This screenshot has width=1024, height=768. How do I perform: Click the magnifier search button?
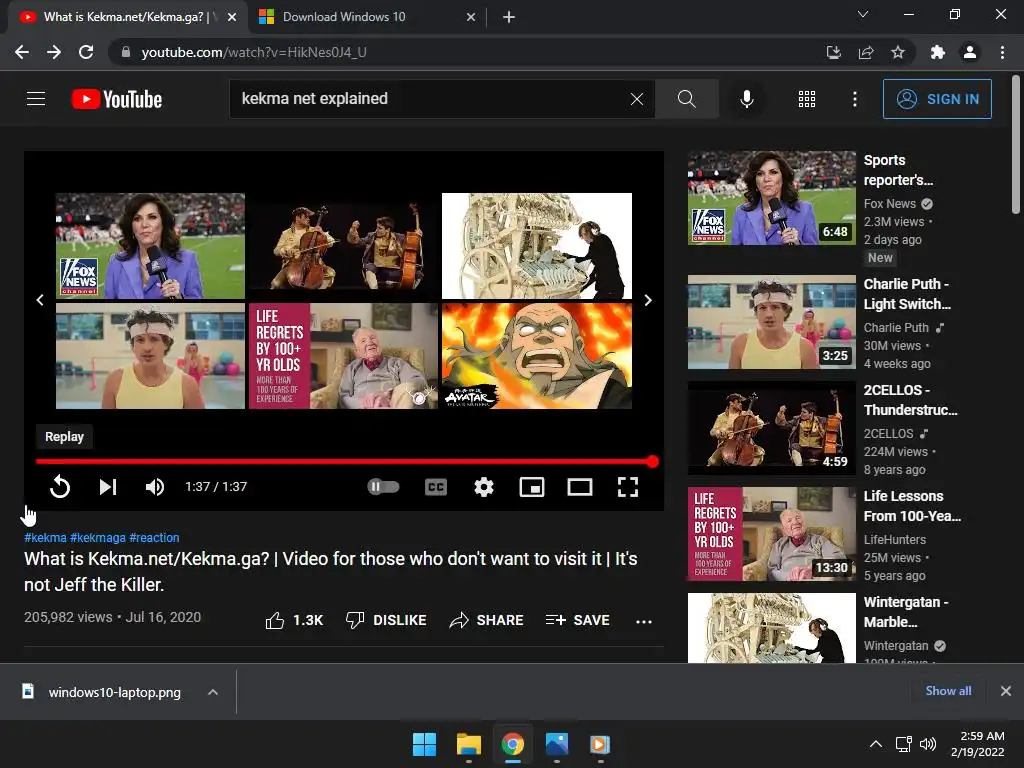pyautogui.click(x=686, y=99)
